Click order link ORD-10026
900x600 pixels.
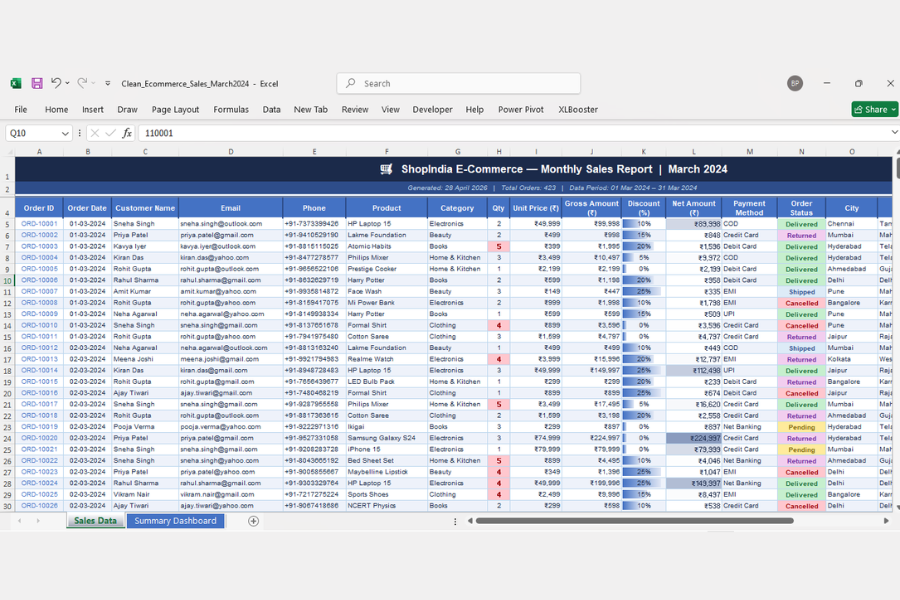[x=39, y=506]
